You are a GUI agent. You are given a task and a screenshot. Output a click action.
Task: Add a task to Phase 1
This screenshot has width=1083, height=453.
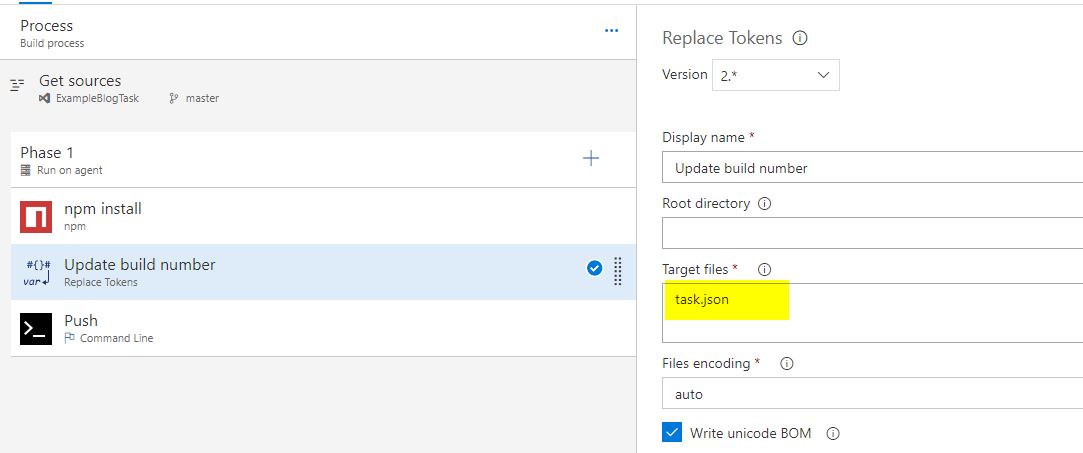(591, 158)
